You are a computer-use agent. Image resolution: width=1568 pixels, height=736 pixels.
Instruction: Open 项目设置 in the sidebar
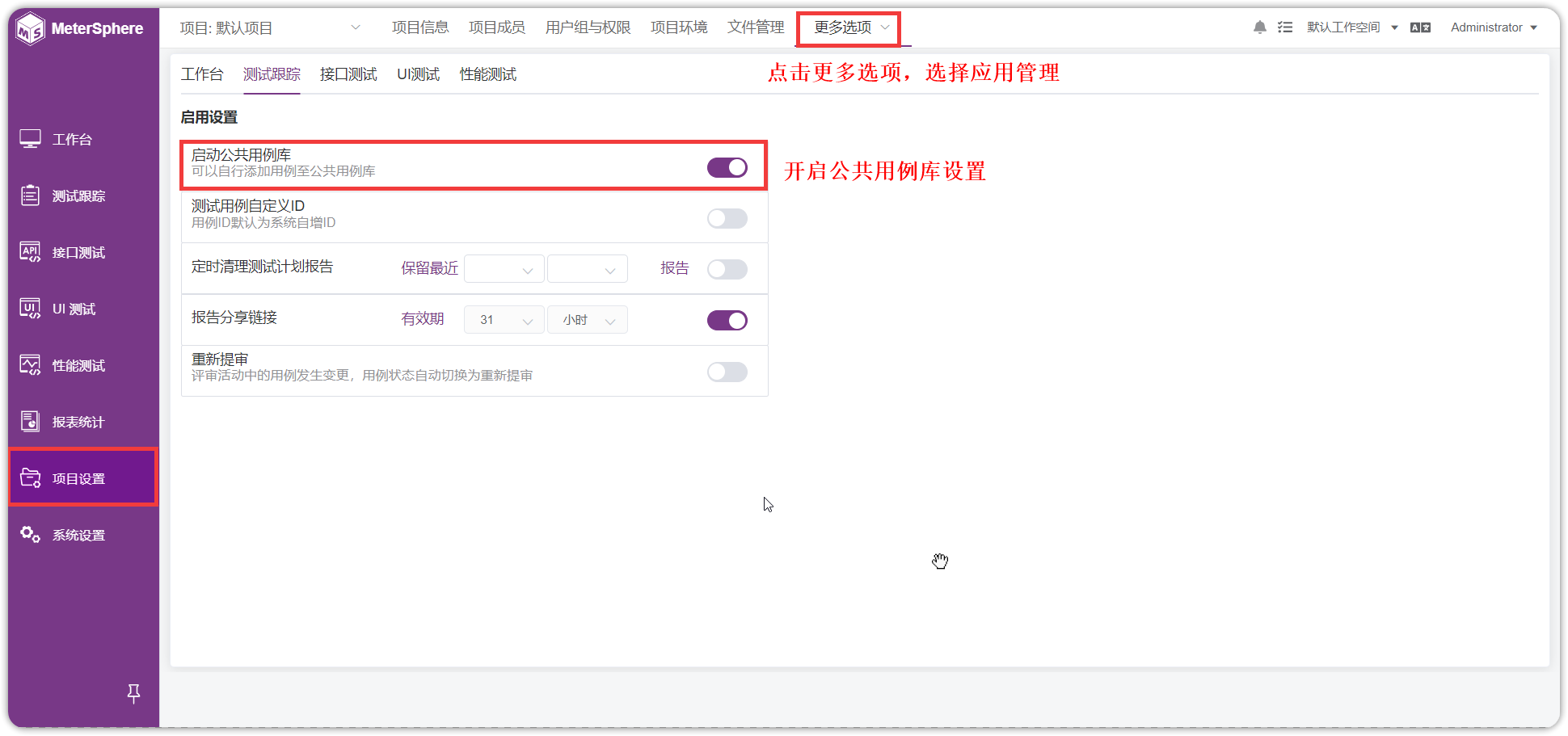pyautogui.click(x=83, y=478)
